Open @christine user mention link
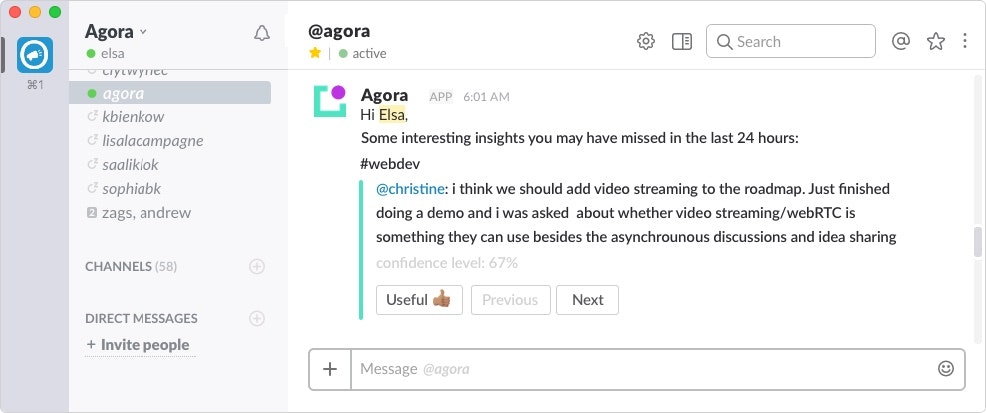Screen dimensions: 986x413 (x=410, y=189)
